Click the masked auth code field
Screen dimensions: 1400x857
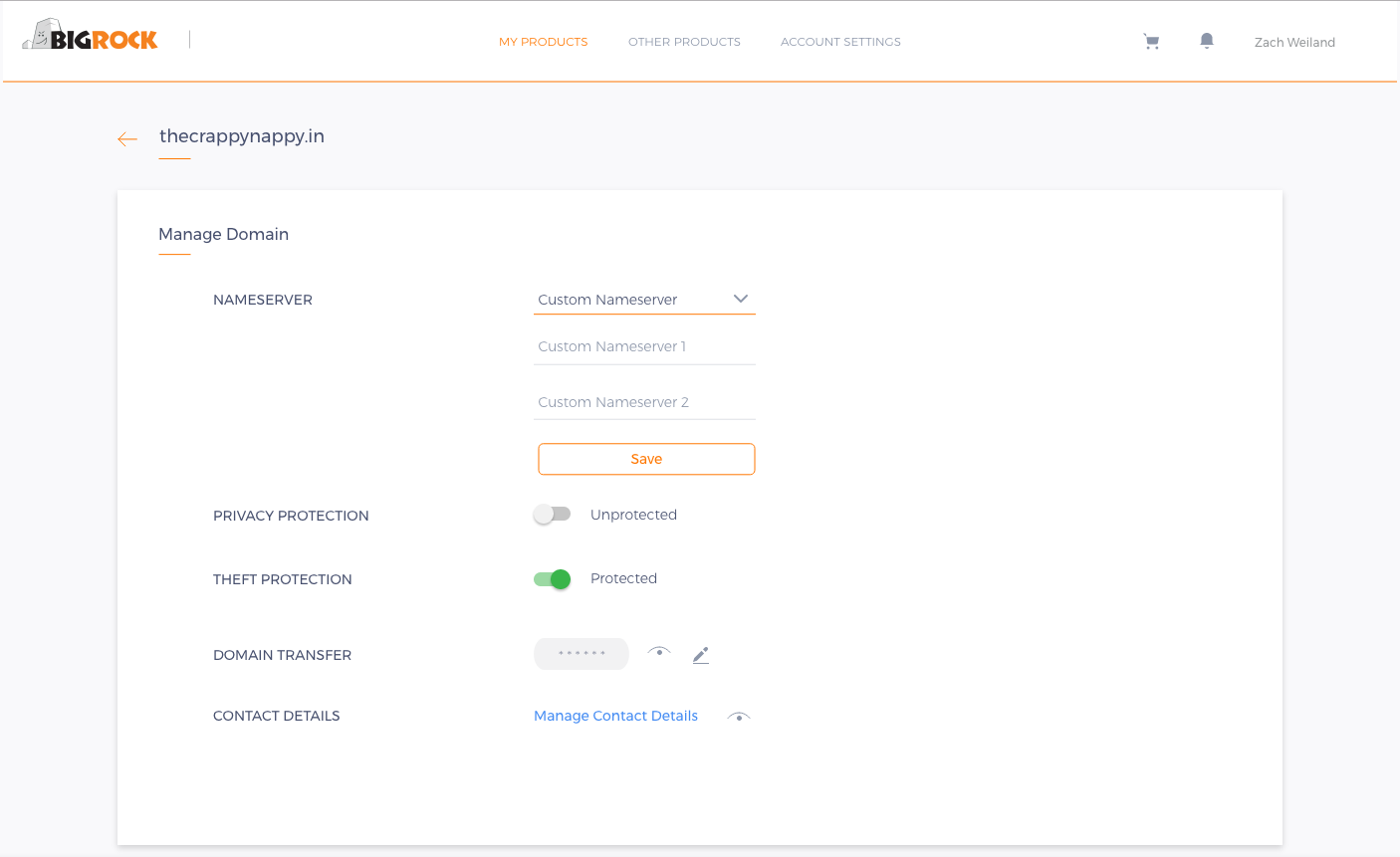[582, 654]
